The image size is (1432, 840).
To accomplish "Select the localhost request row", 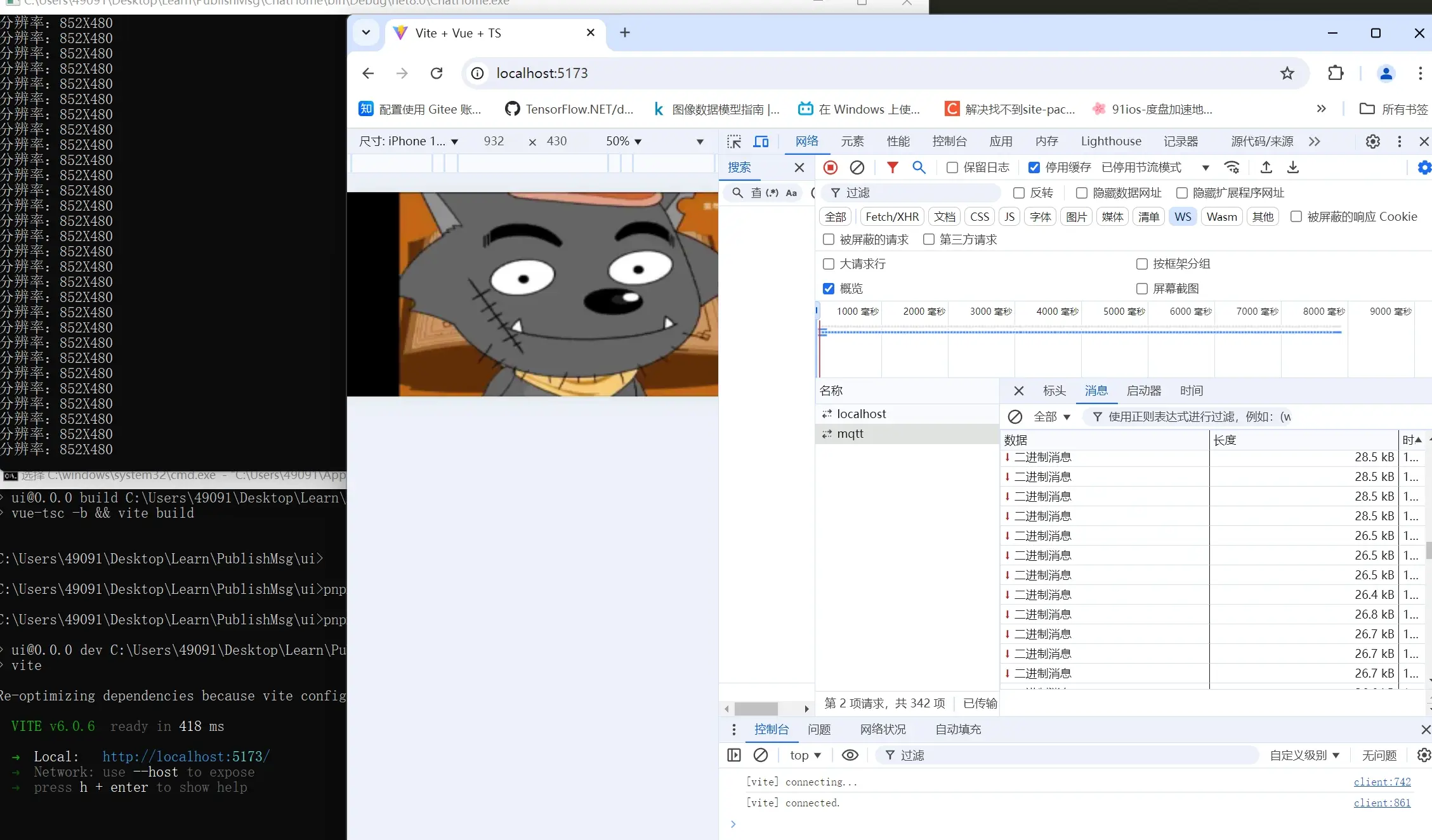I will coord(861,414).
